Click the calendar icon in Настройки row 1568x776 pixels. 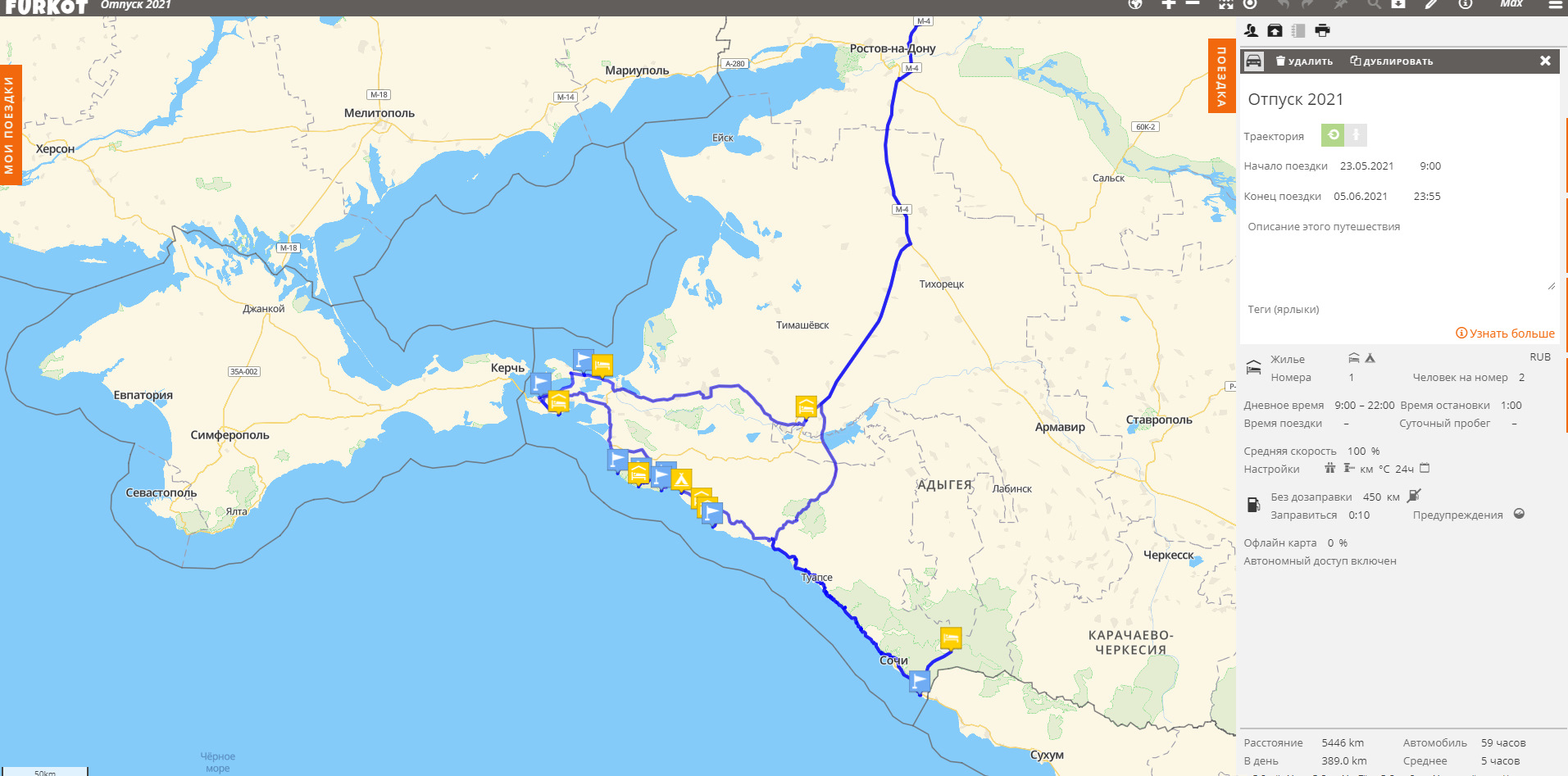(x=1425, y=468)
